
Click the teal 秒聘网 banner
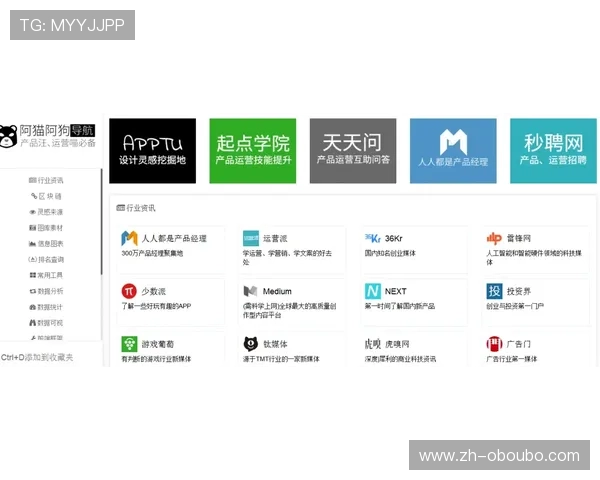tap(553, 151)
